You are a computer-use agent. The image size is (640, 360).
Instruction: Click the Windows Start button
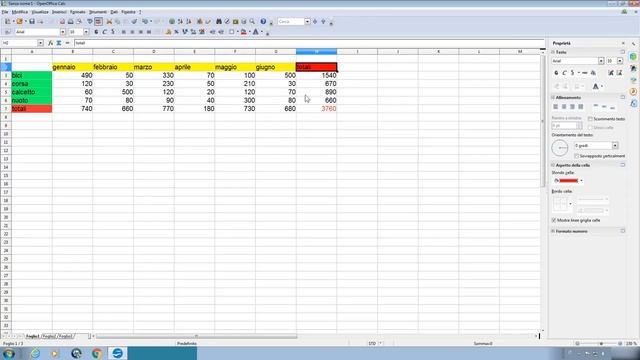(x=9, y=353)
